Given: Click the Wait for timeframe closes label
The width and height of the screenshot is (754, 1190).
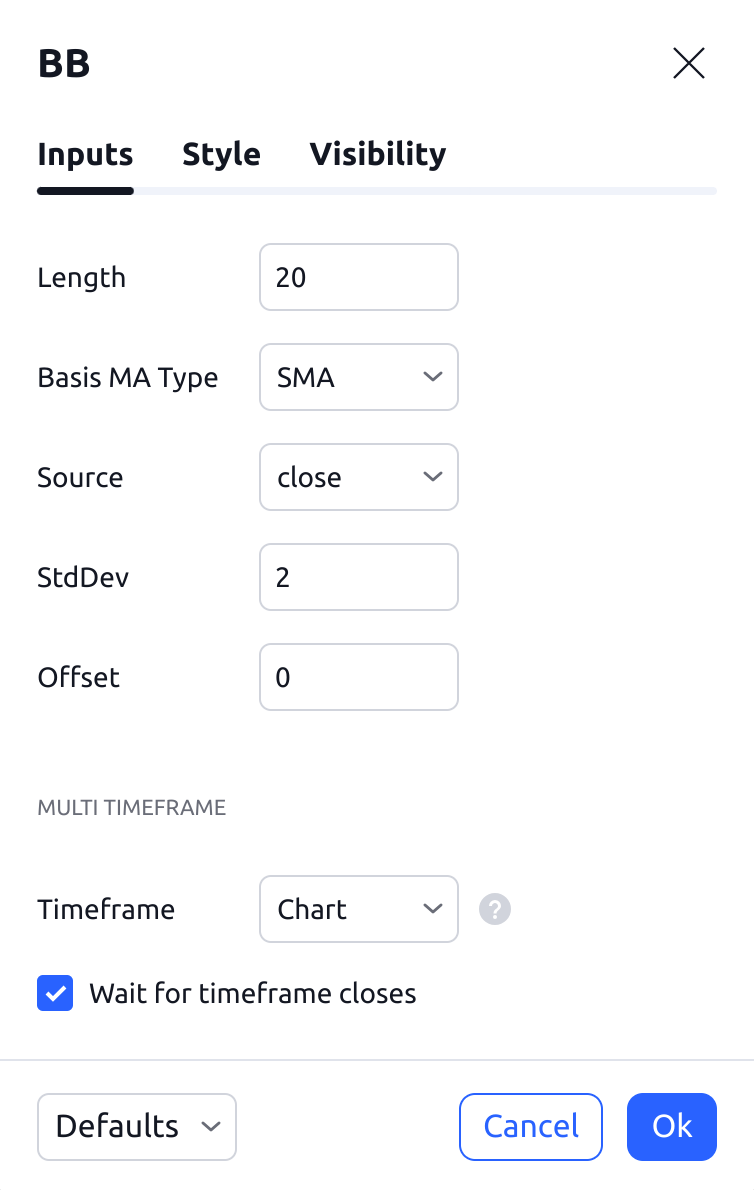Looking at the screenshot, I should click(x=252, y=993).
